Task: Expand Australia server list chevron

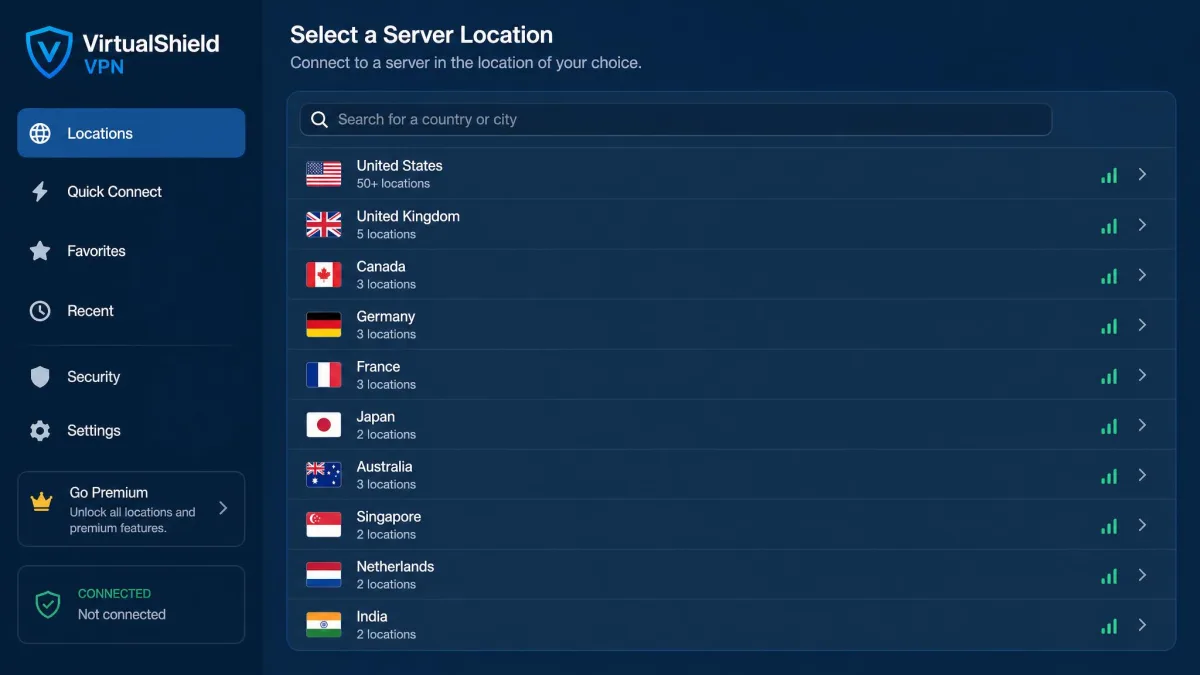Action: [x=1142, y=475]
